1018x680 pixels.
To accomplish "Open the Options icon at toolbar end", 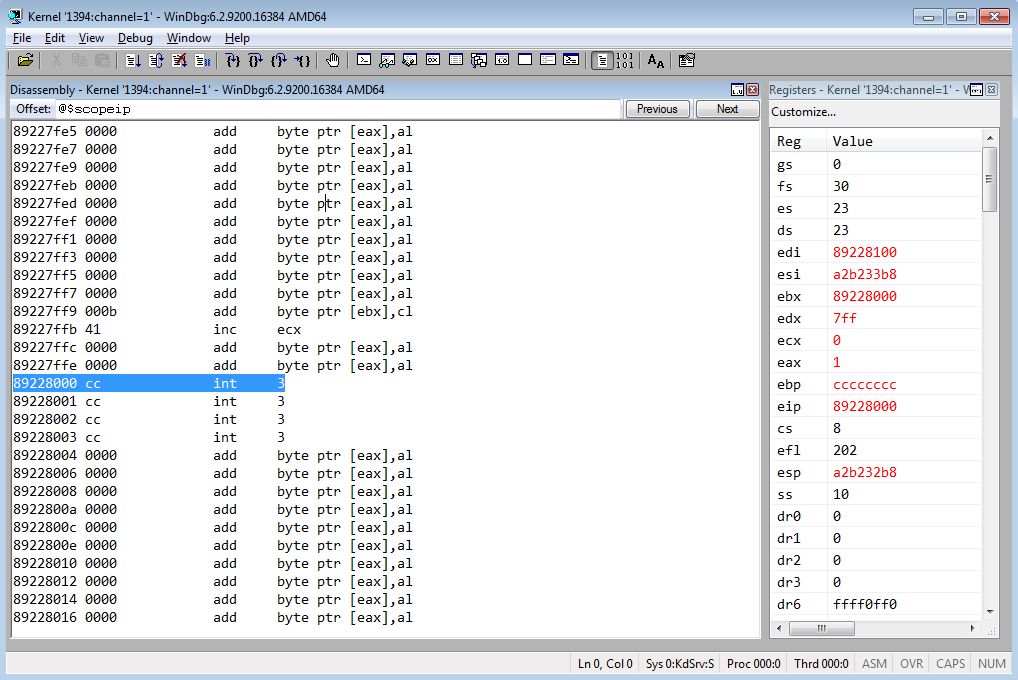I will (x=686, y=61).
